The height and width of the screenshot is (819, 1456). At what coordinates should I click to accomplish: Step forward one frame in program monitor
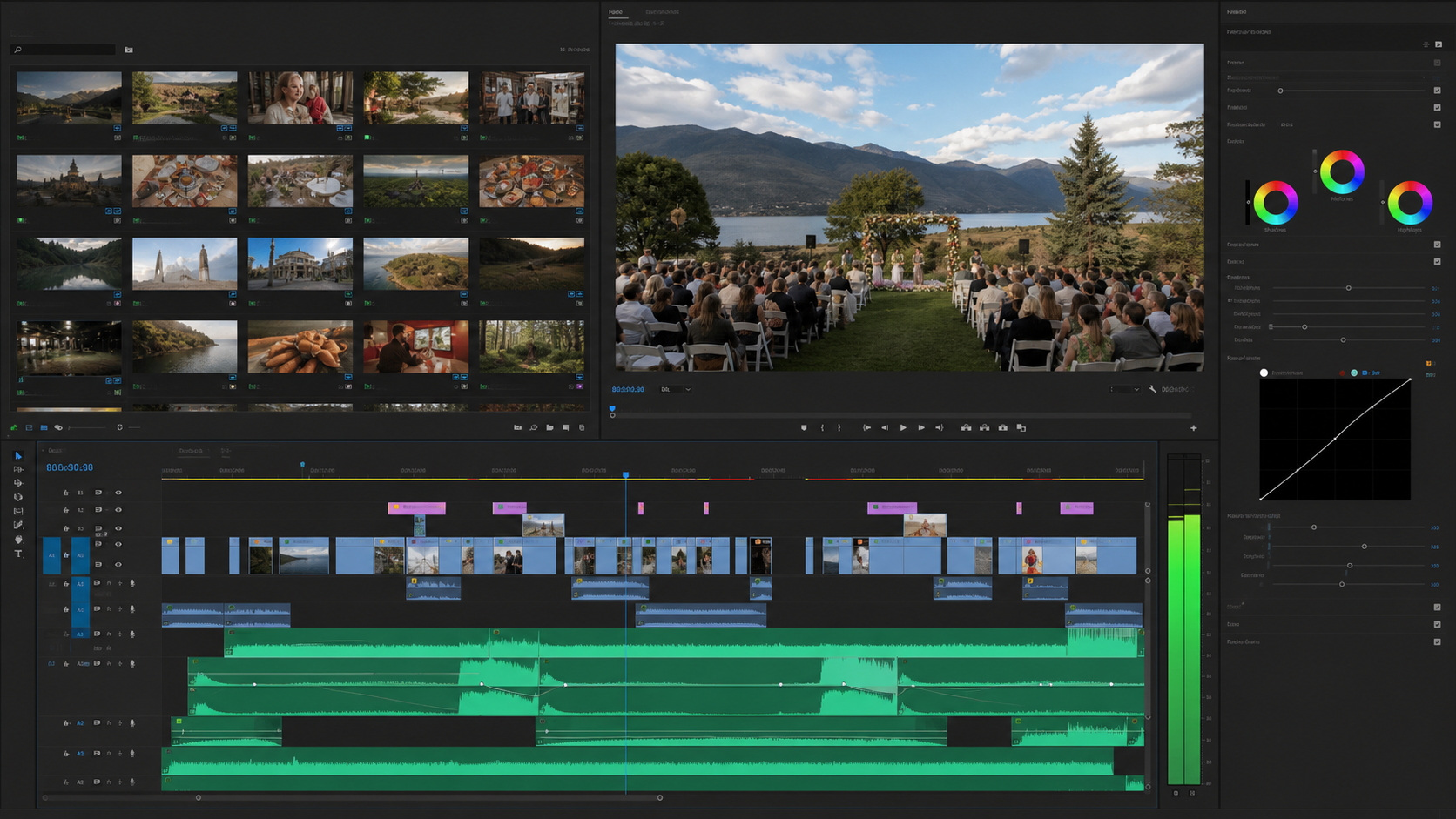(x=921, y=427)
